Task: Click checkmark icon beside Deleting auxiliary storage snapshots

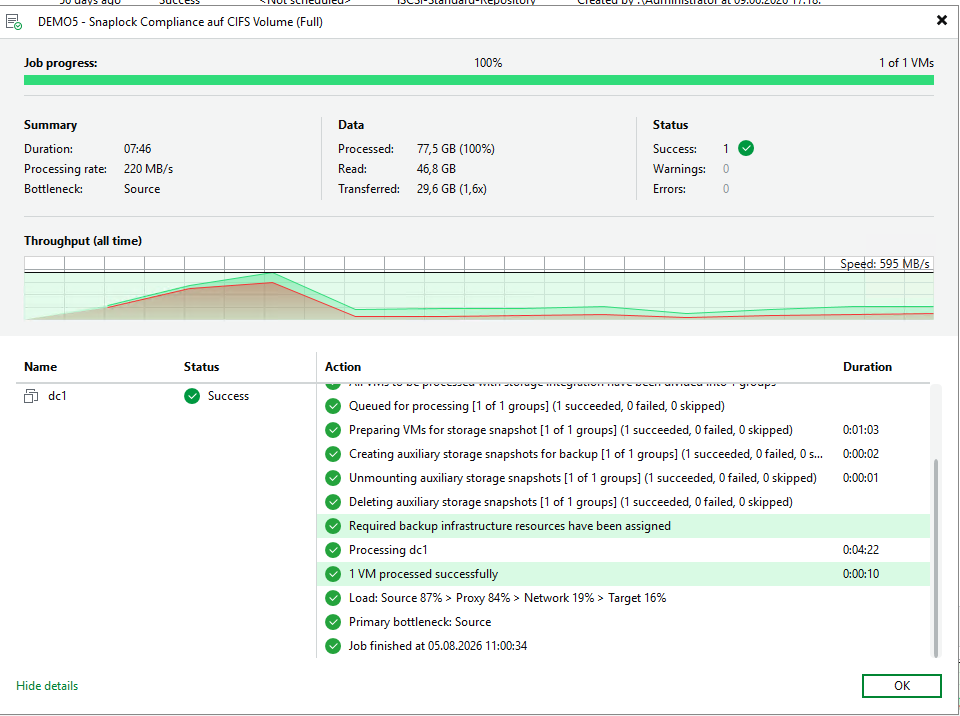Action: [x=333, y=502]
